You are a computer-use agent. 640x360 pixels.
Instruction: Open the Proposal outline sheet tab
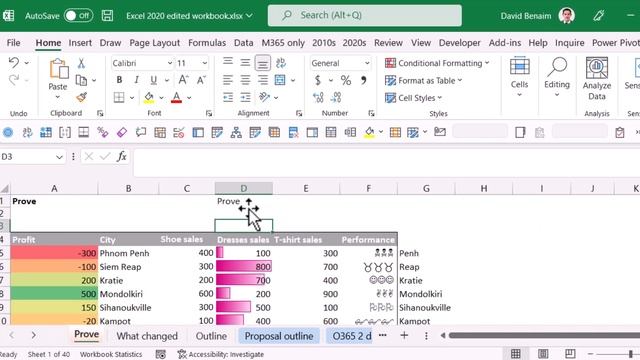pyautogui.click(x=279, y=336)
